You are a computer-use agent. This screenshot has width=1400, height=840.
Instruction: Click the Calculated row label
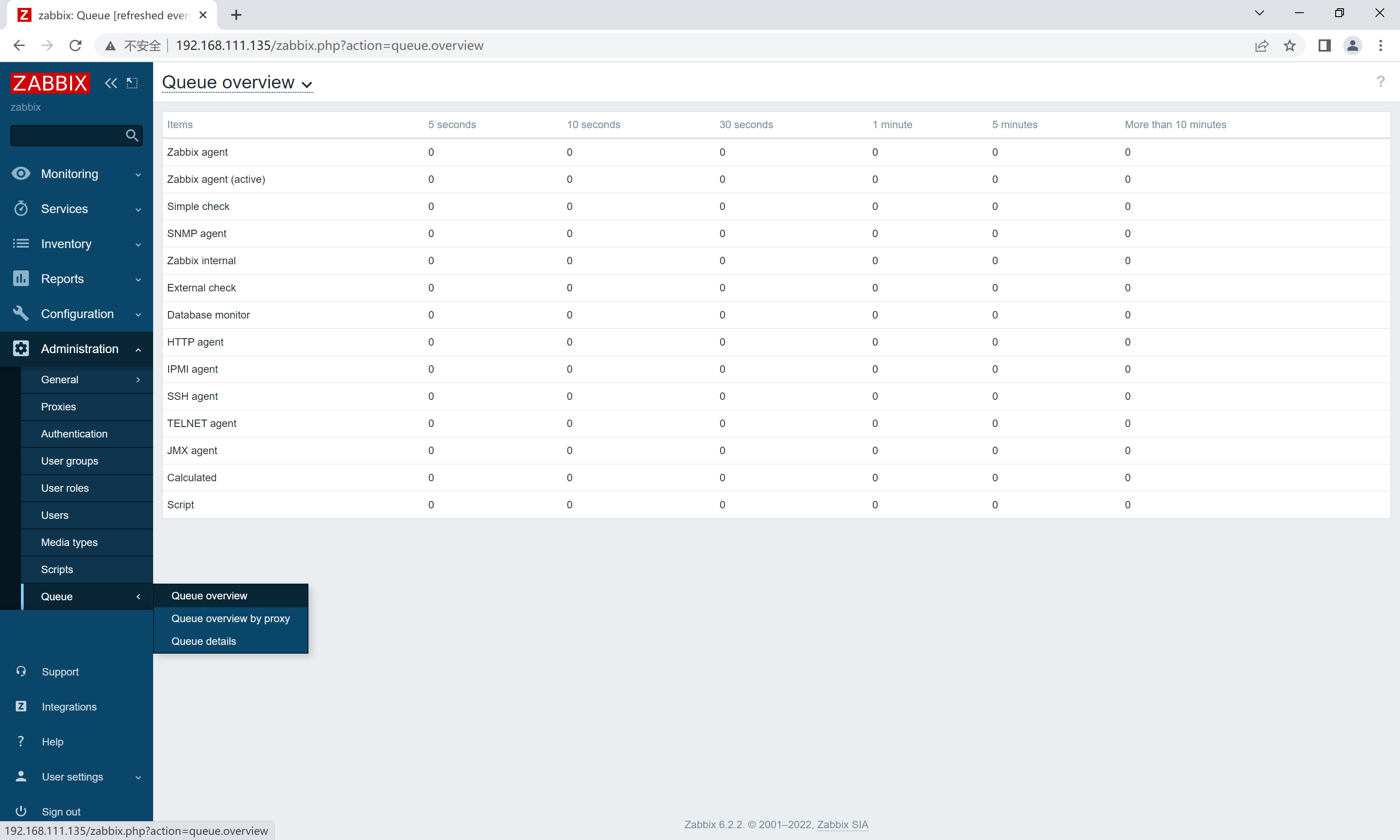[191, 478]
